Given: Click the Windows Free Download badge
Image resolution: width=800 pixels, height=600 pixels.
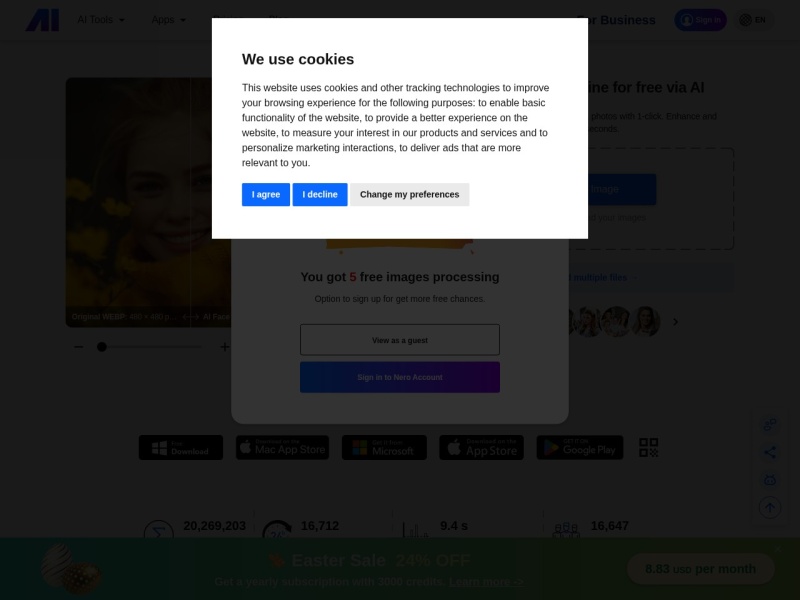Looking at the screenshot, I should tap(181, 447).
